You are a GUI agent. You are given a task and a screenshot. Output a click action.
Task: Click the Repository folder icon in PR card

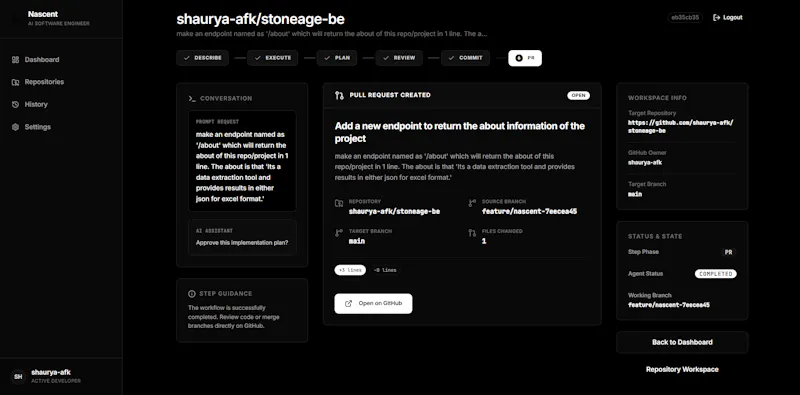(339, 203)
